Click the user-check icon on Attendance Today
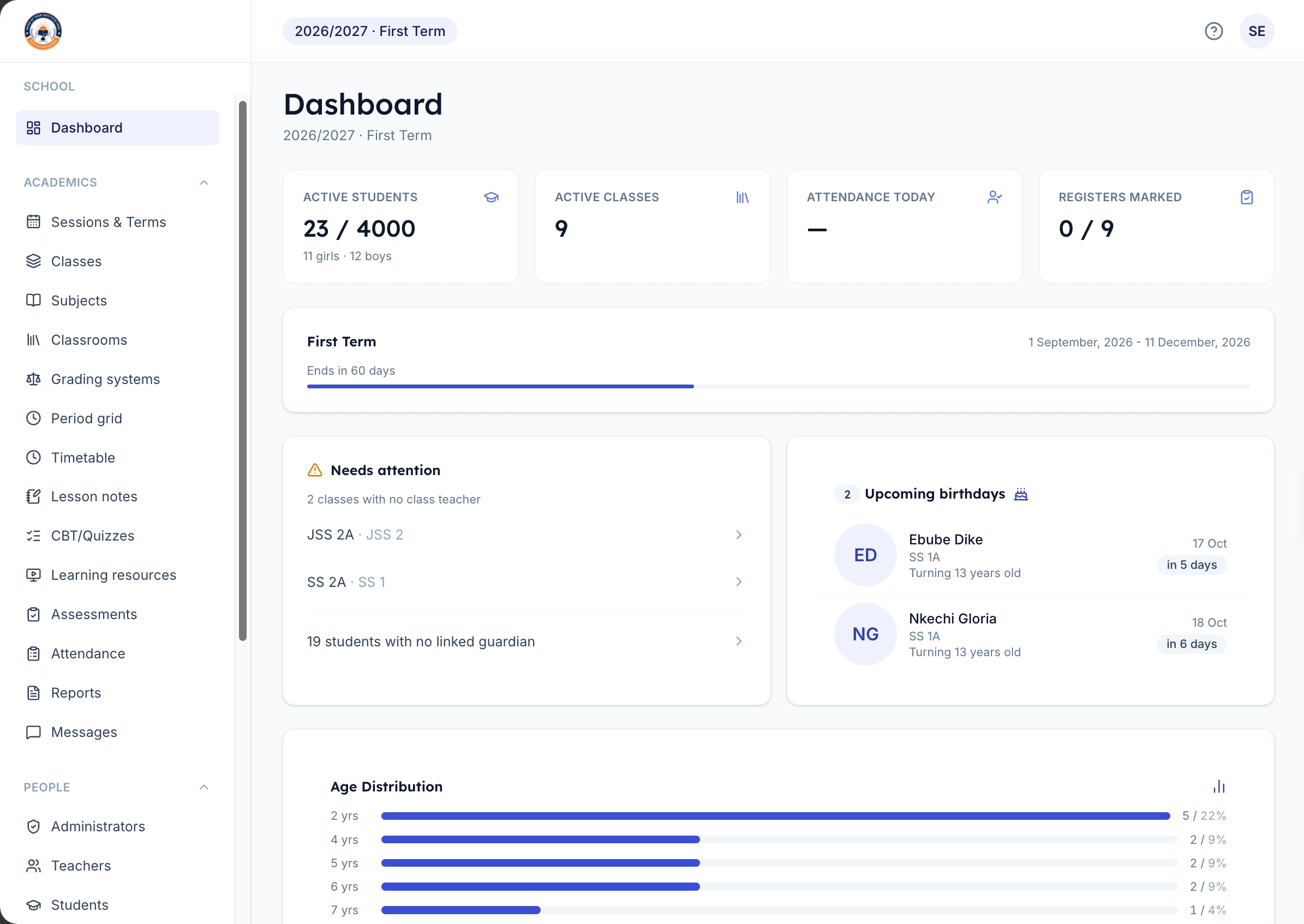 pyautogui.click(x=994, y=197)
